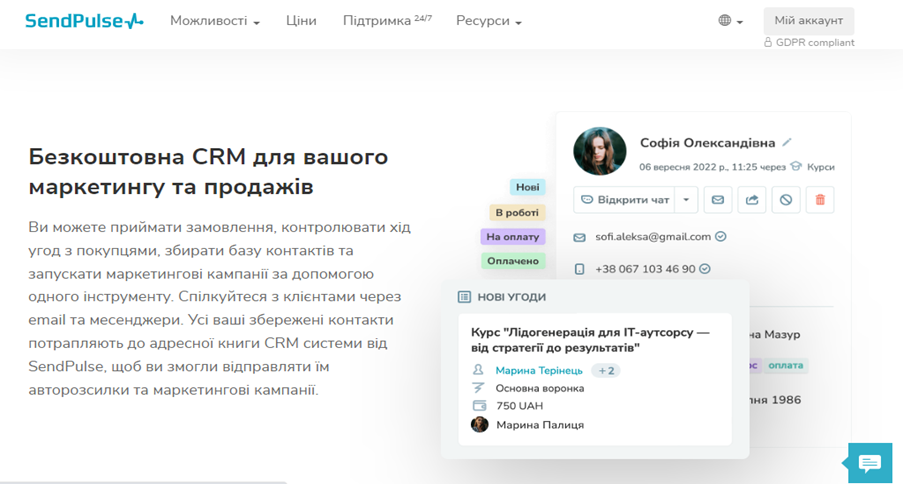This screenshot has height=484, width=903.
Task: Select the blue Нові status tag
Action: pos(527,187)
